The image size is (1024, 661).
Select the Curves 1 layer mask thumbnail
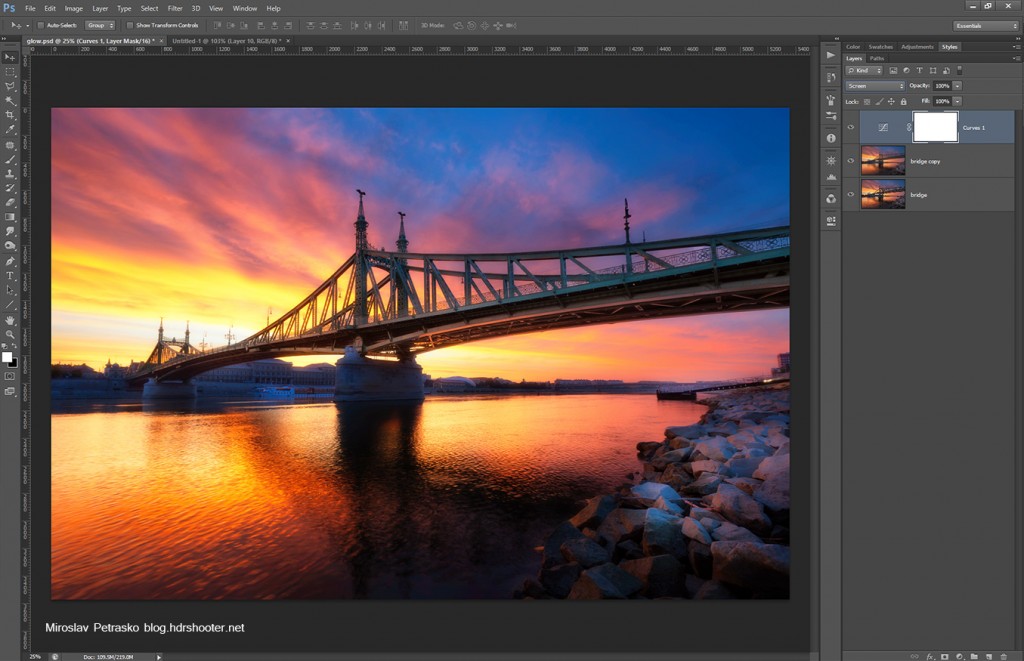tap(935, 127)
